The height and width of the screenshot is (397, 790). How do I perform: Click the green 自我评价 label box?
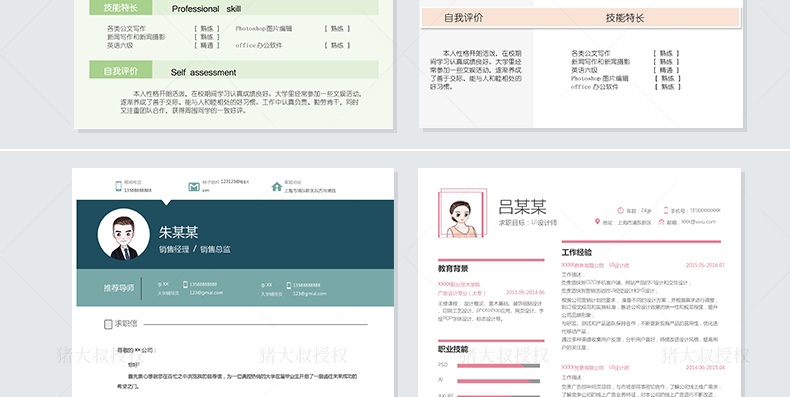(121, 71)
